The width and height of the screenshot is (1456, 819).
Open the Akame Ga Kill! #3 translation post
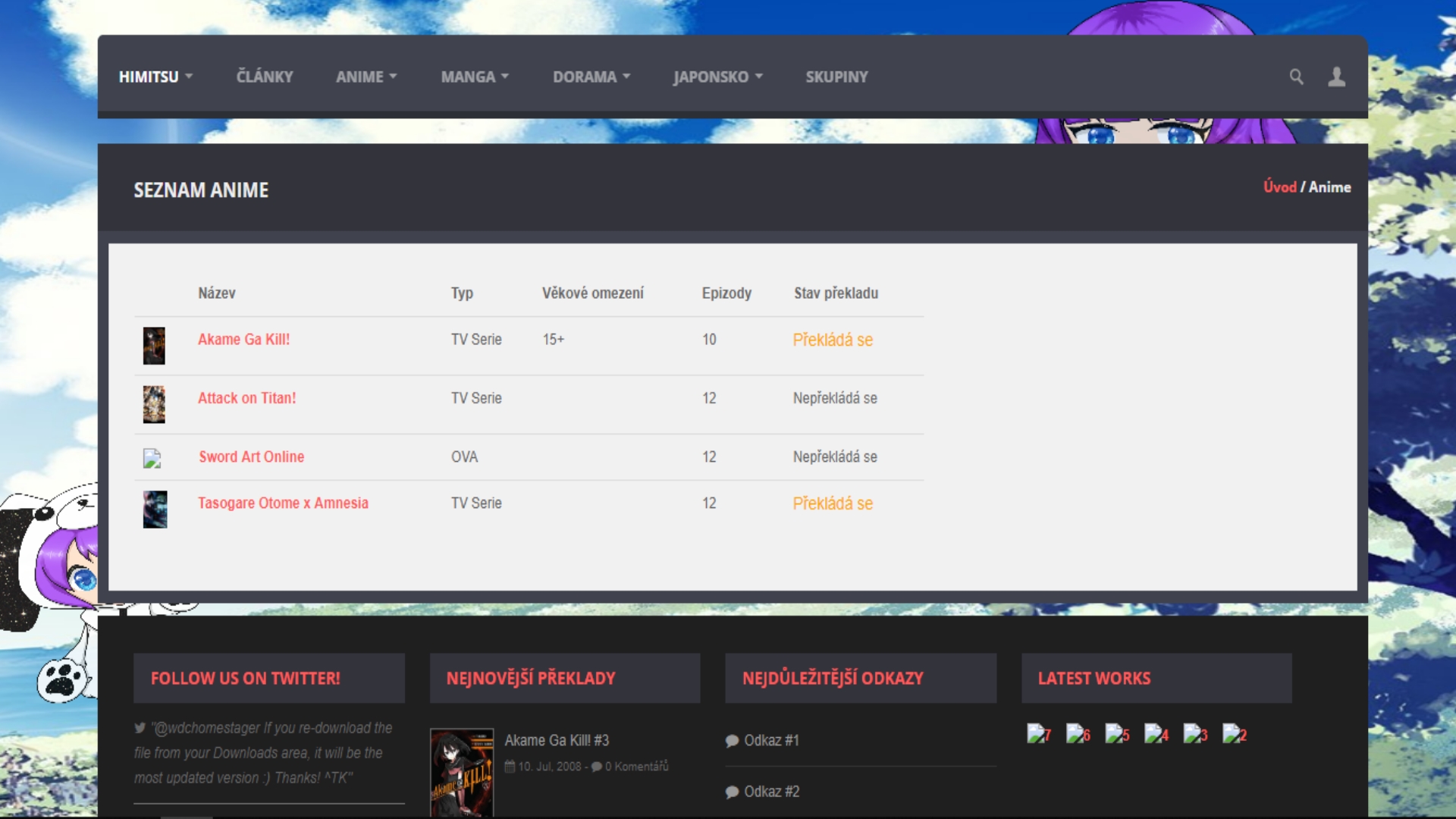pyautogui.click(x=557, y=740)
